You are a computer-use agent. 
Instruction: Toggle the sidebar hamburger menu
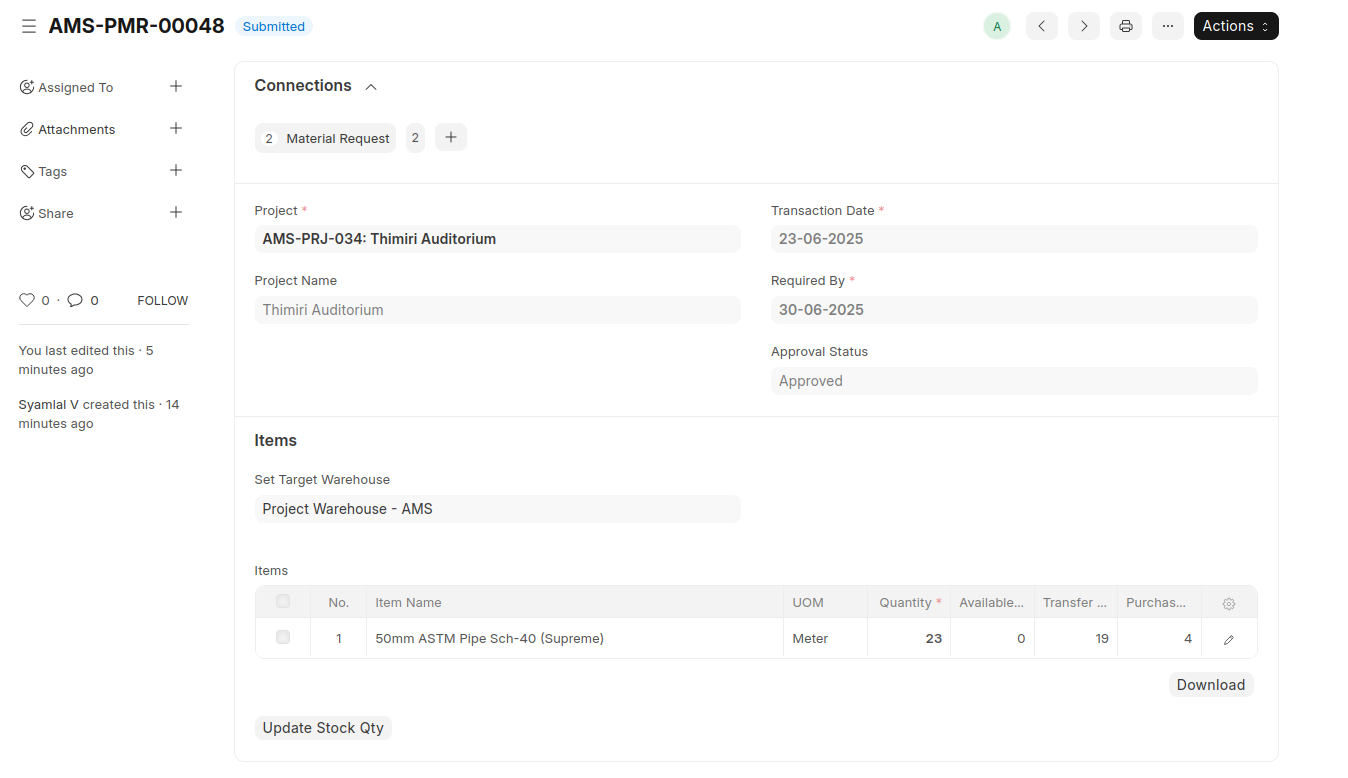[29, 26]
